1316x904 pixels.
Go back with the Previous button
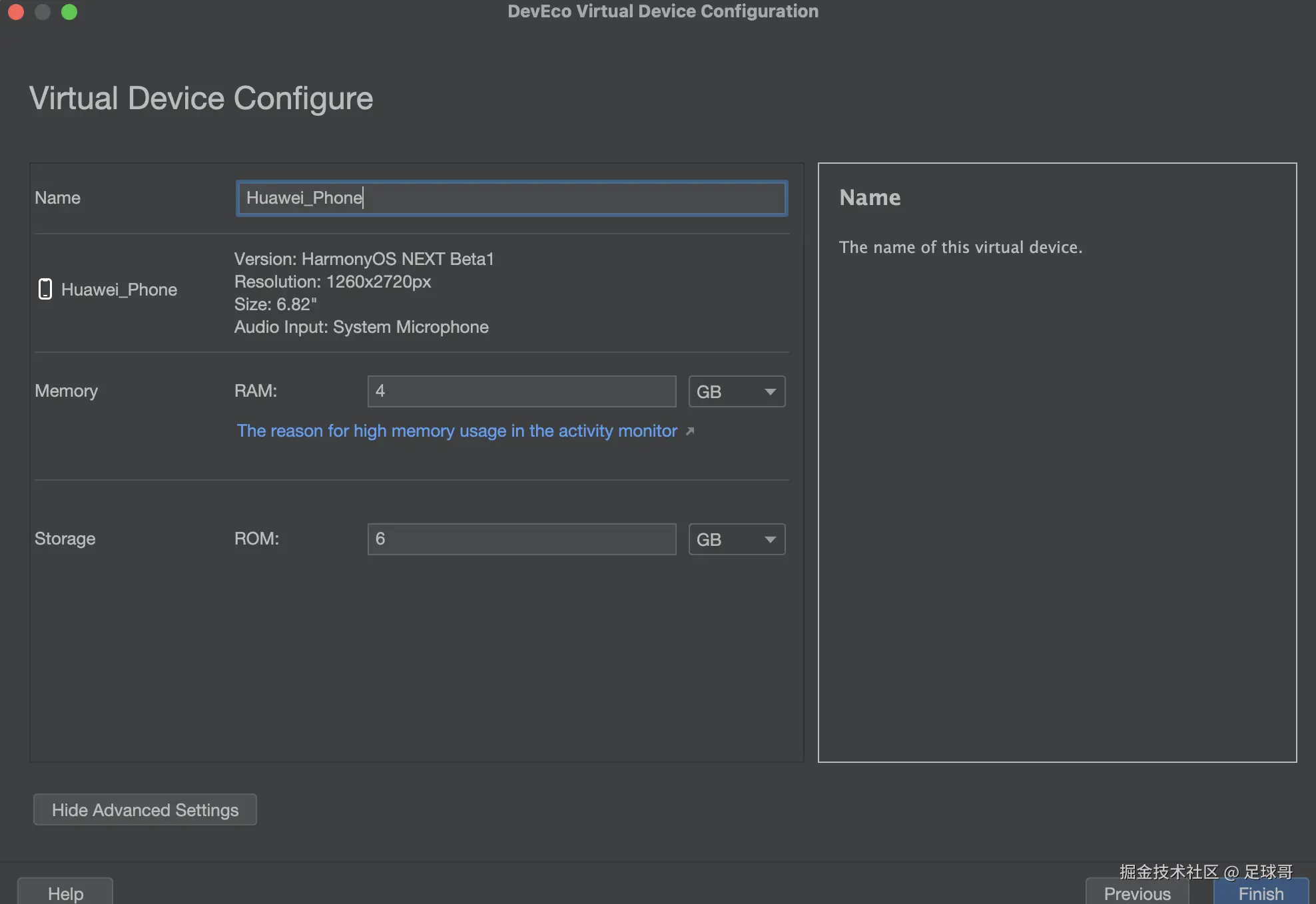(x=1137, y=893)
